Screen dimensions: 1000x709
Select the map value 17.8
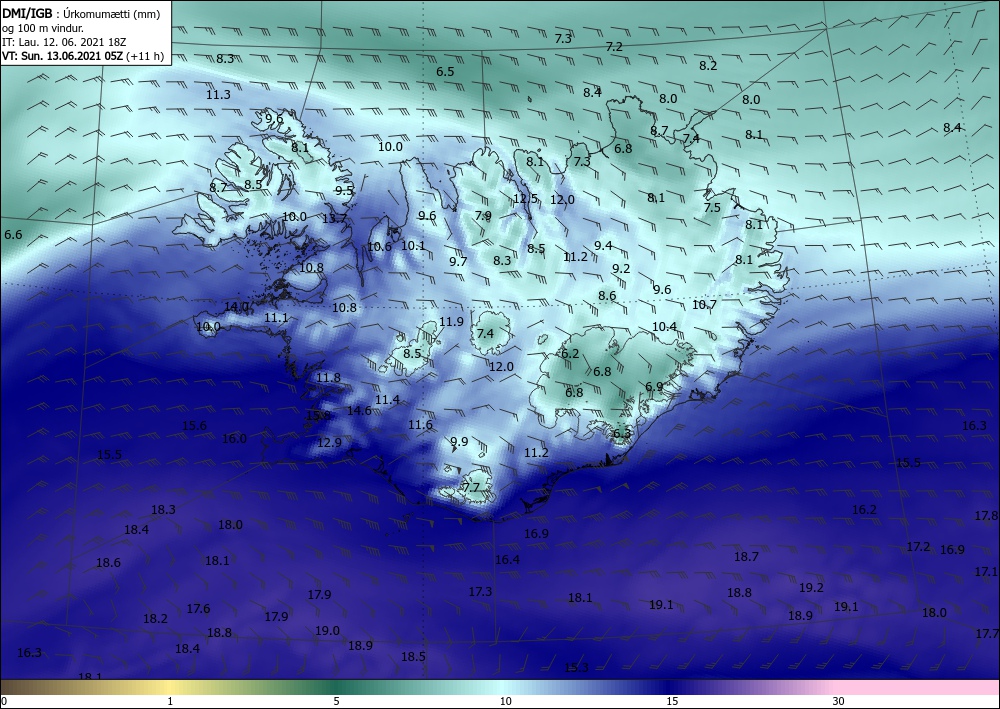(x=986, y=516)
